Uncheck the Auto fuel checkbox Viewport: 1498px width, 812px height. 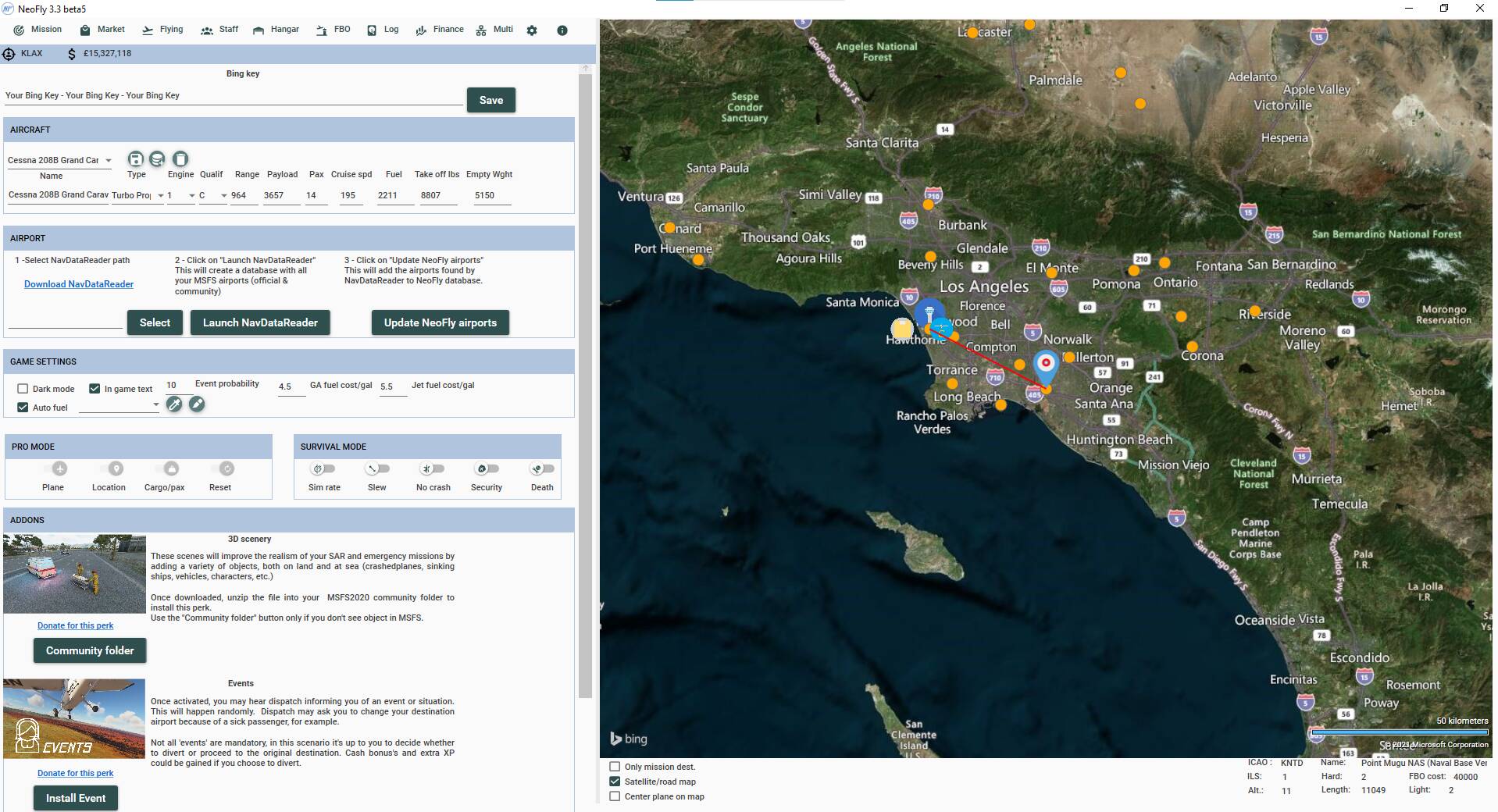pyautogui.click(x=23, y=408)
